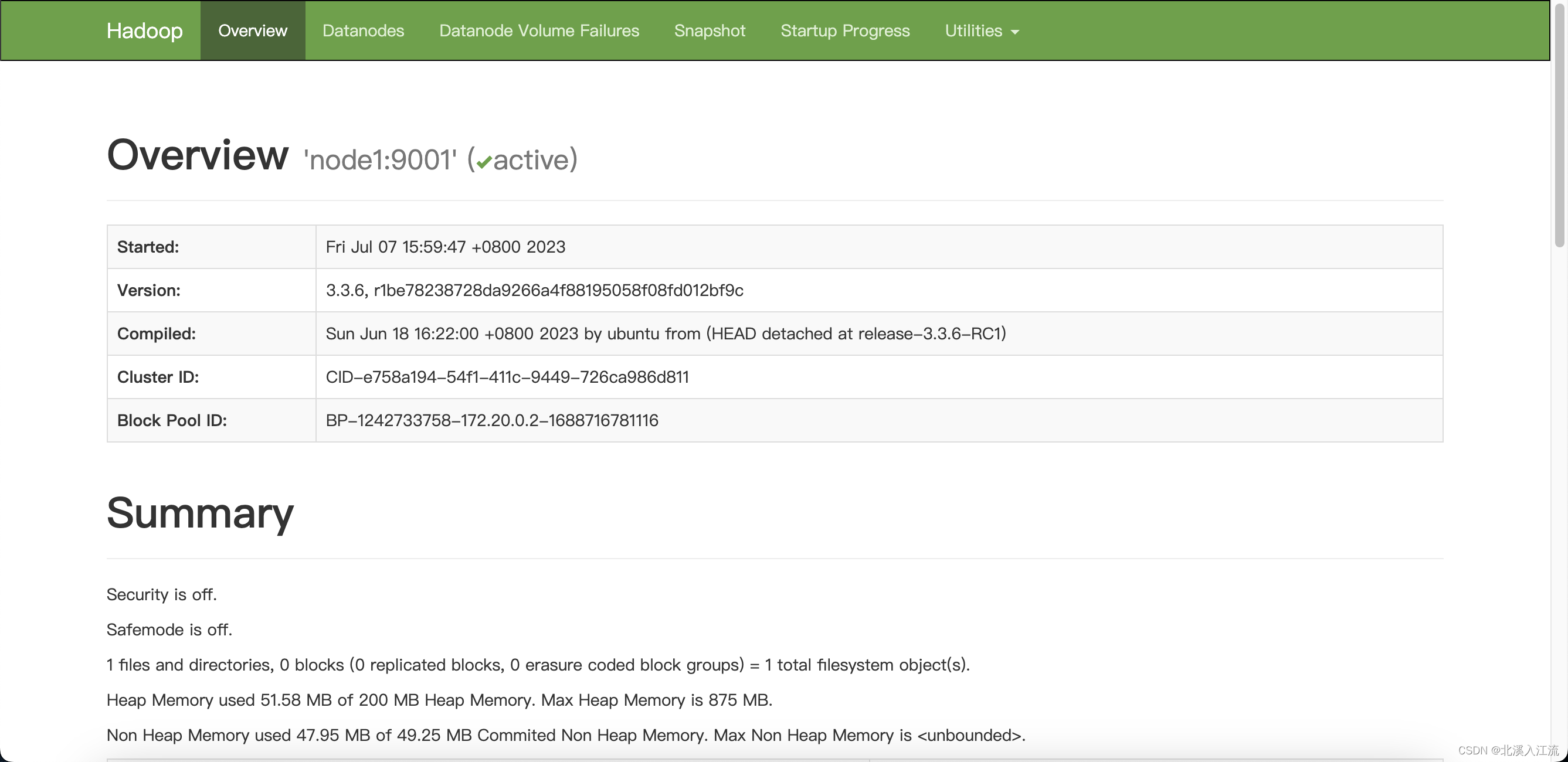The width and height of the screenshot is (1568, 762).
Task: Click the Cluster ID value text
Action: (507, 377)
